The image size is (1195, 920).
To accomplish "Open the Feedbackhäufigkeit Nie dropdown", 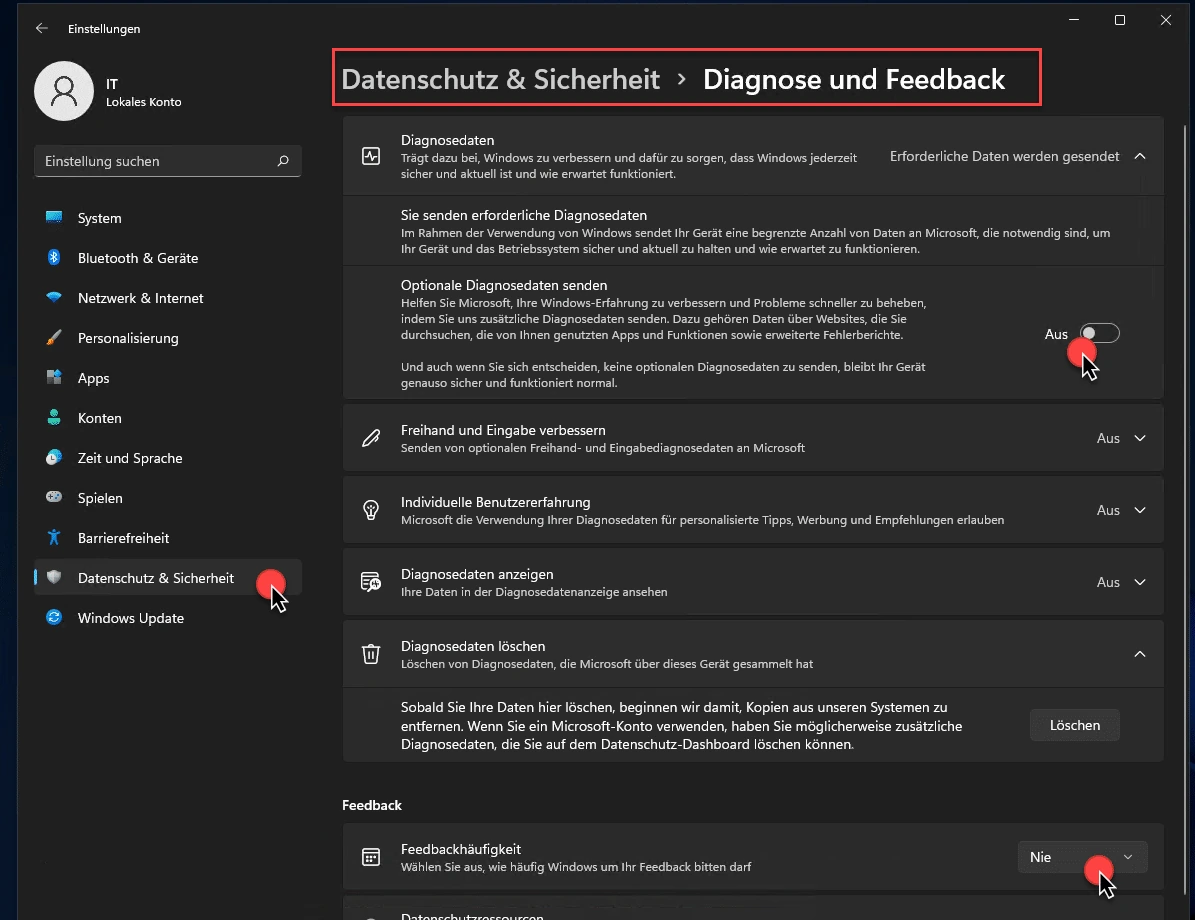I will (1082, 857).
